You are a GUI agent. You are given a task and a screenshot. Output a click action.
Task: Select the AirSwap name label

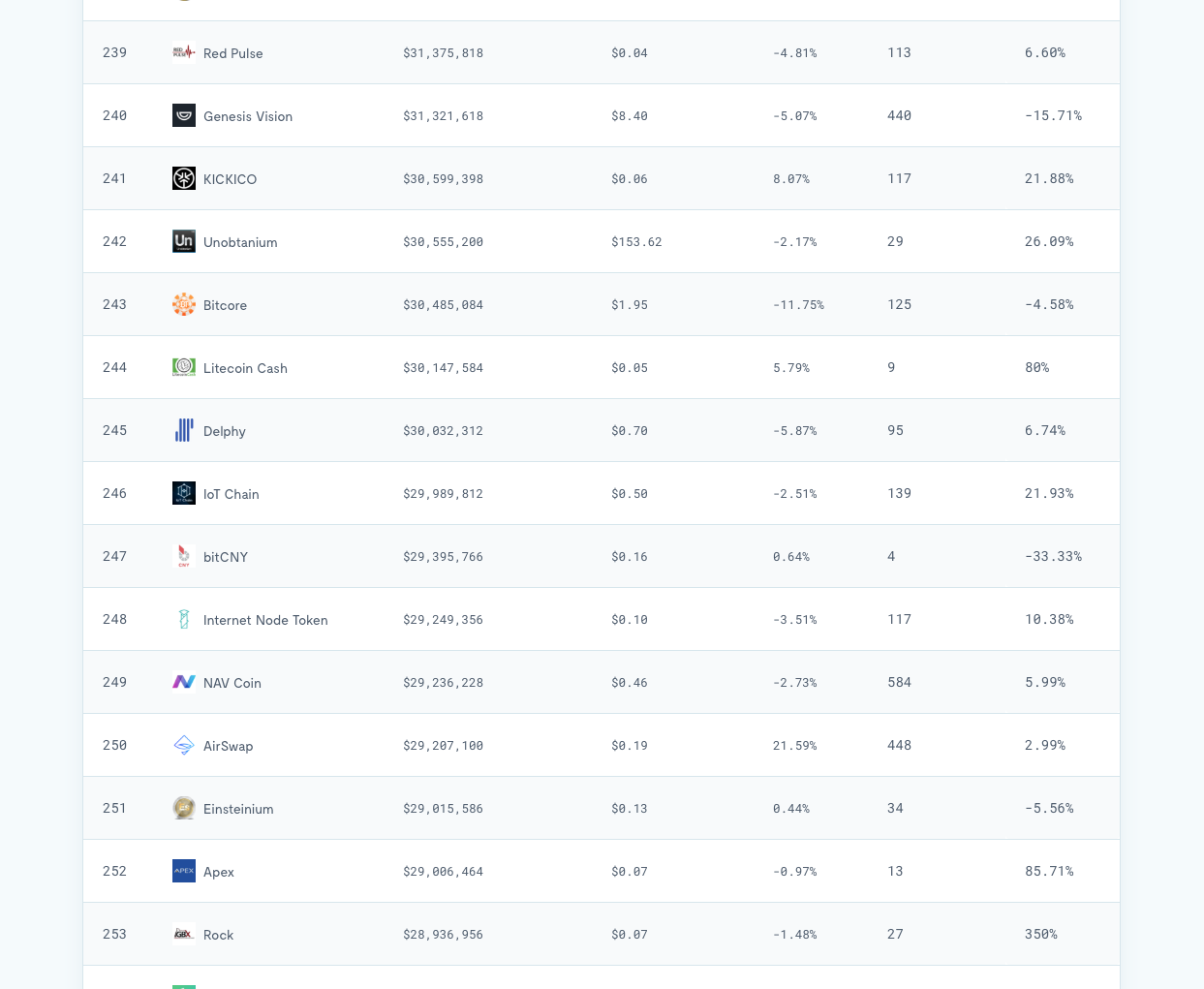point(229,745)
